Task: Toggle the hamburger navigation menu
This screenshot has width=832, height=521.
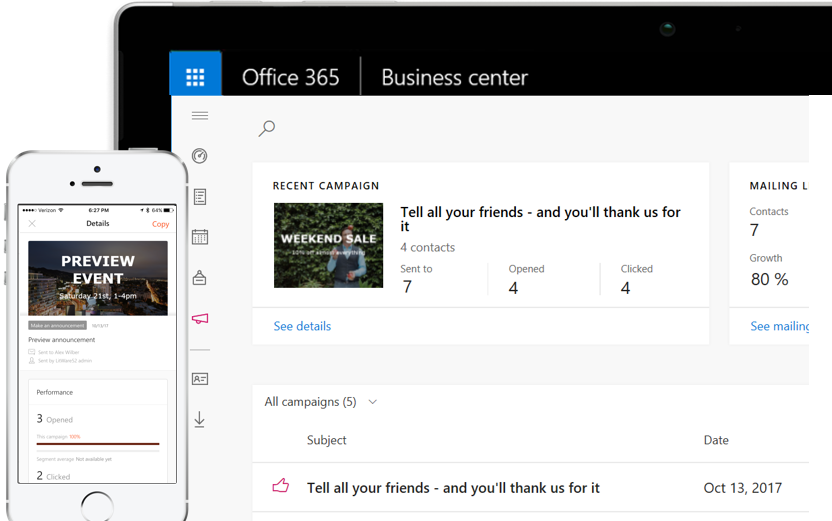Action: tap(200, 116)
